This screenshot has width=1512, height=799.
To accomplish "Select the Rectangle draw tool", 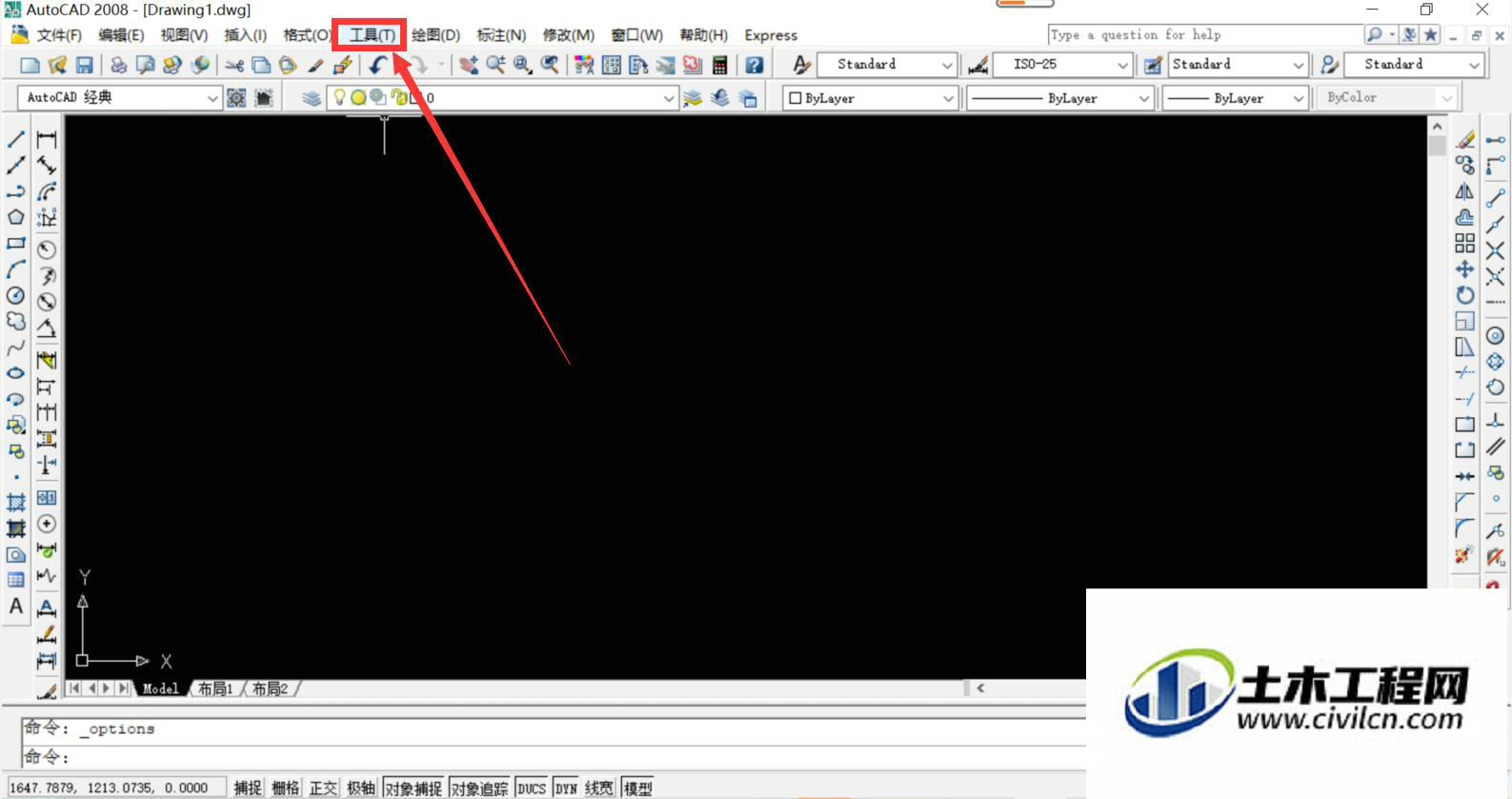I will point(16,244).
